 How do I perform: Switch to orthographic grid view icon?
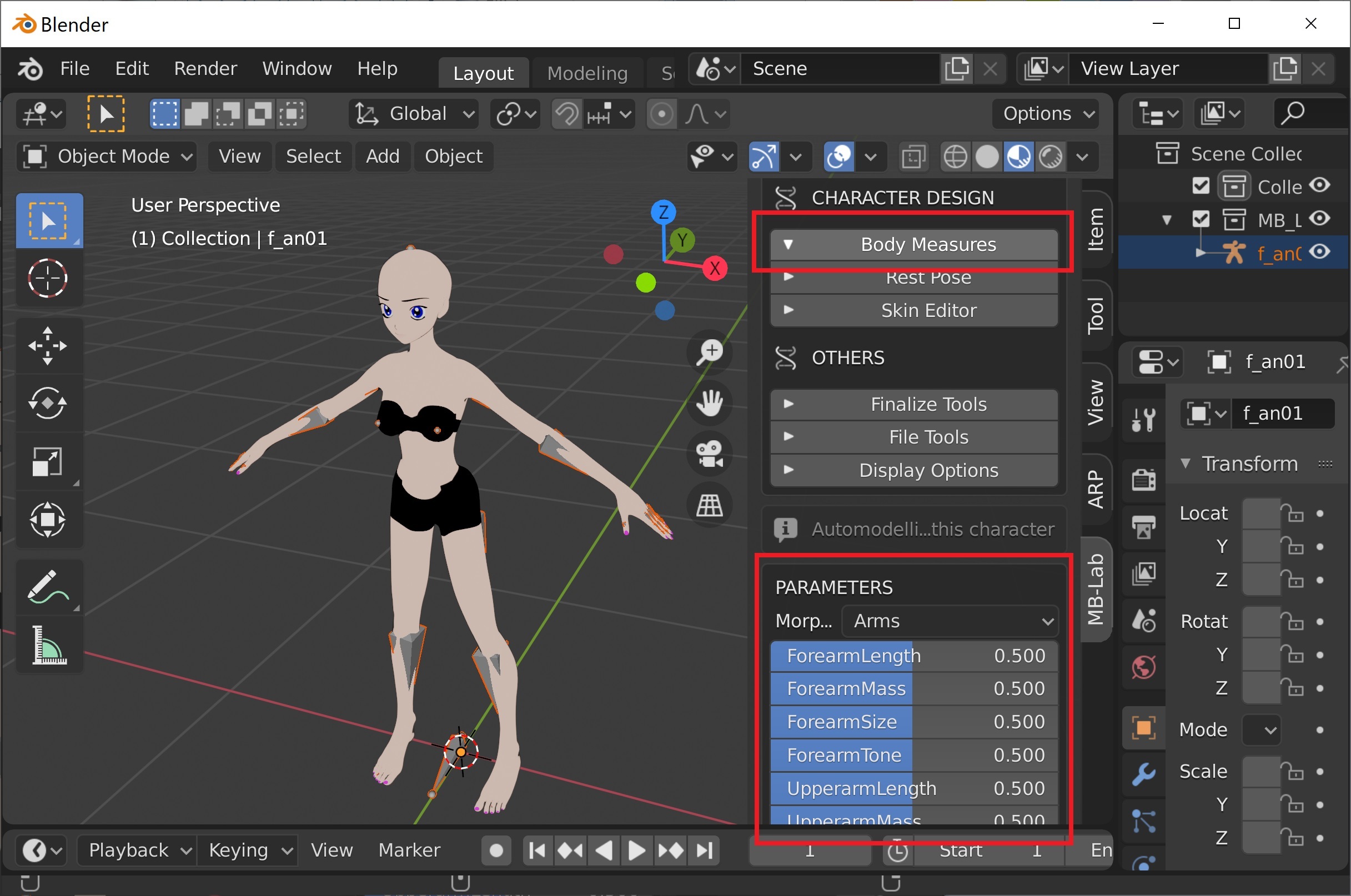pos(710,506)
